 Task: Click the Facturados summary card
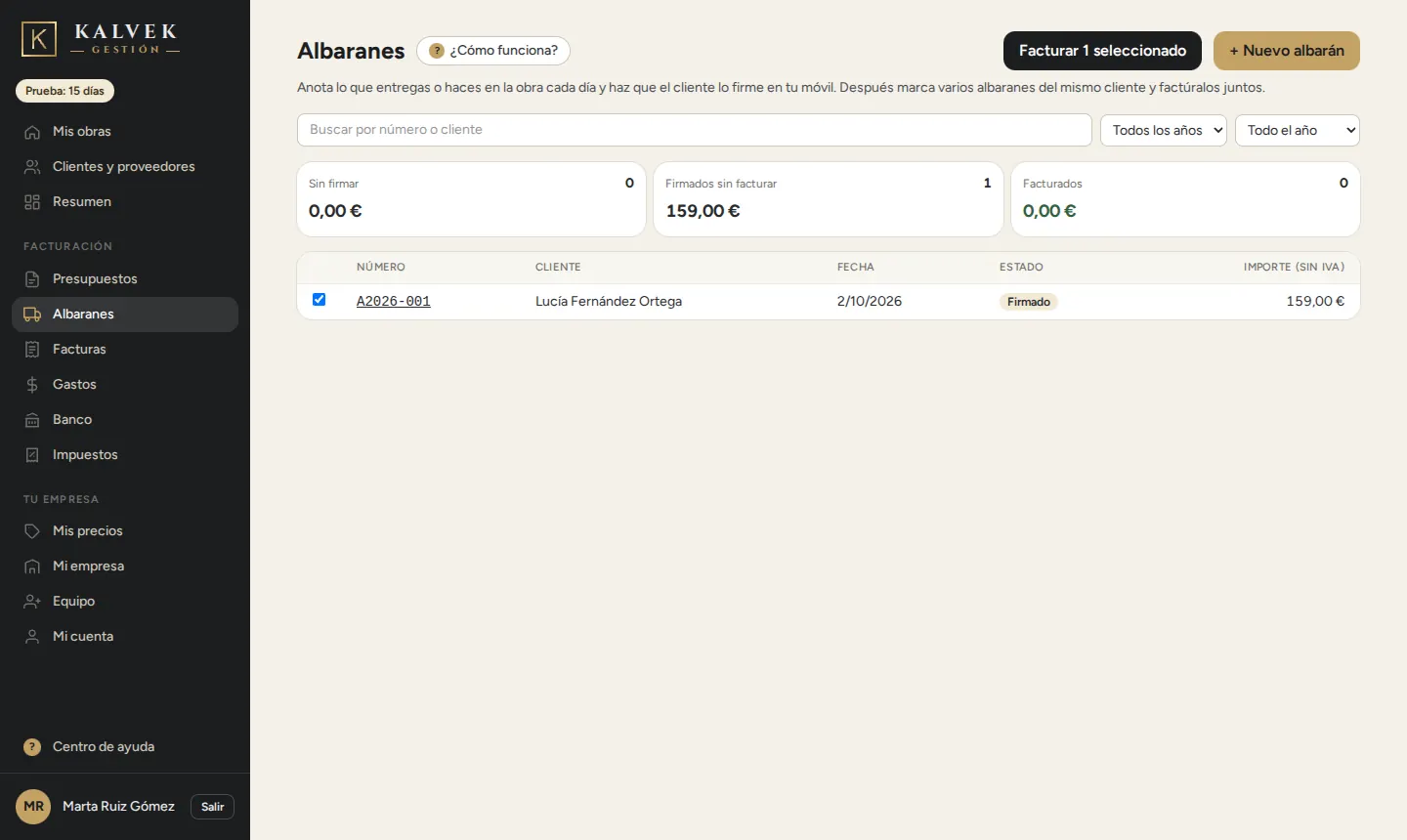tap(1185, 199)
